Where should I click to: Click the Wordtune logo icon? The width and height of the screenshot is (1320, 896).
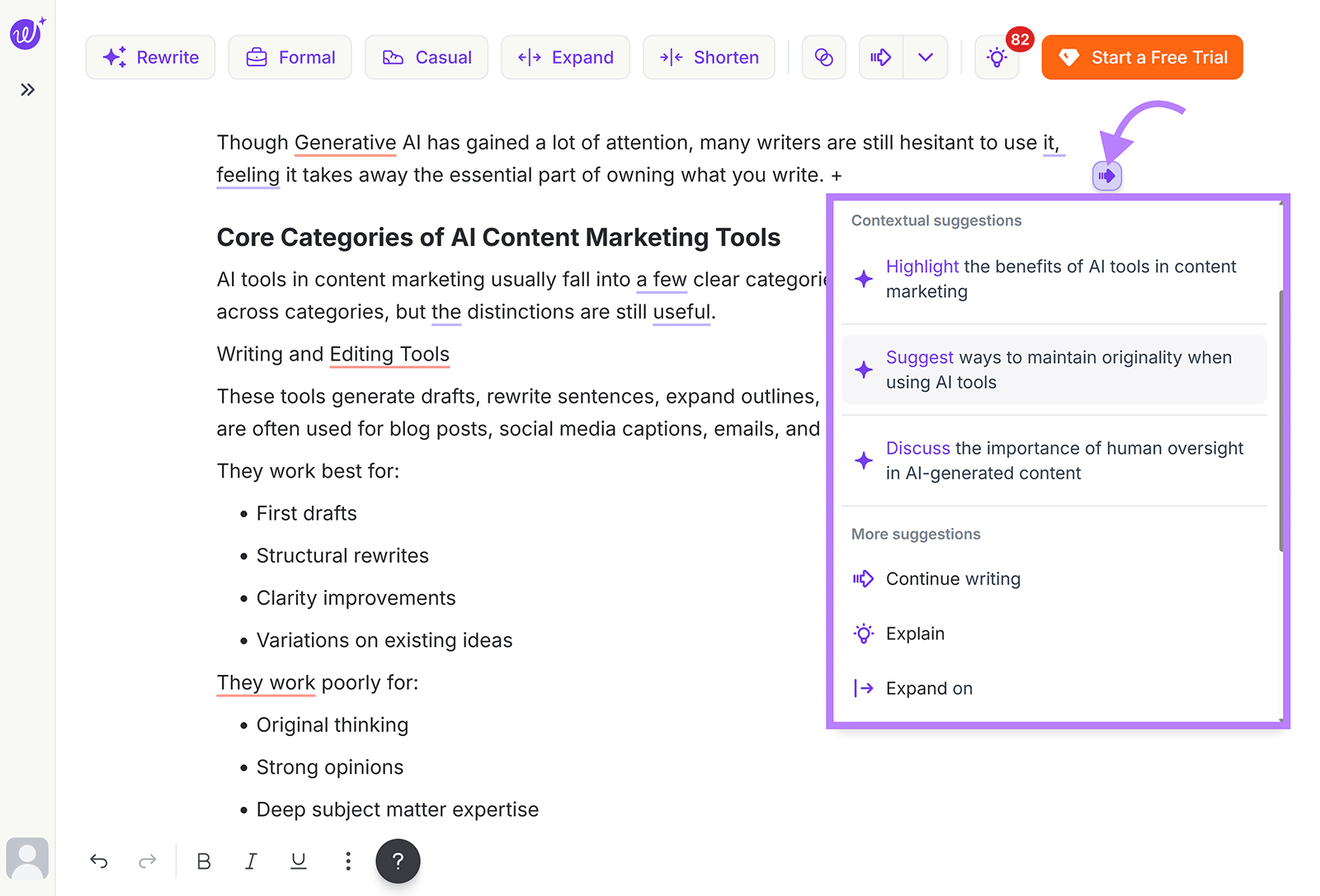coord(26,34)
